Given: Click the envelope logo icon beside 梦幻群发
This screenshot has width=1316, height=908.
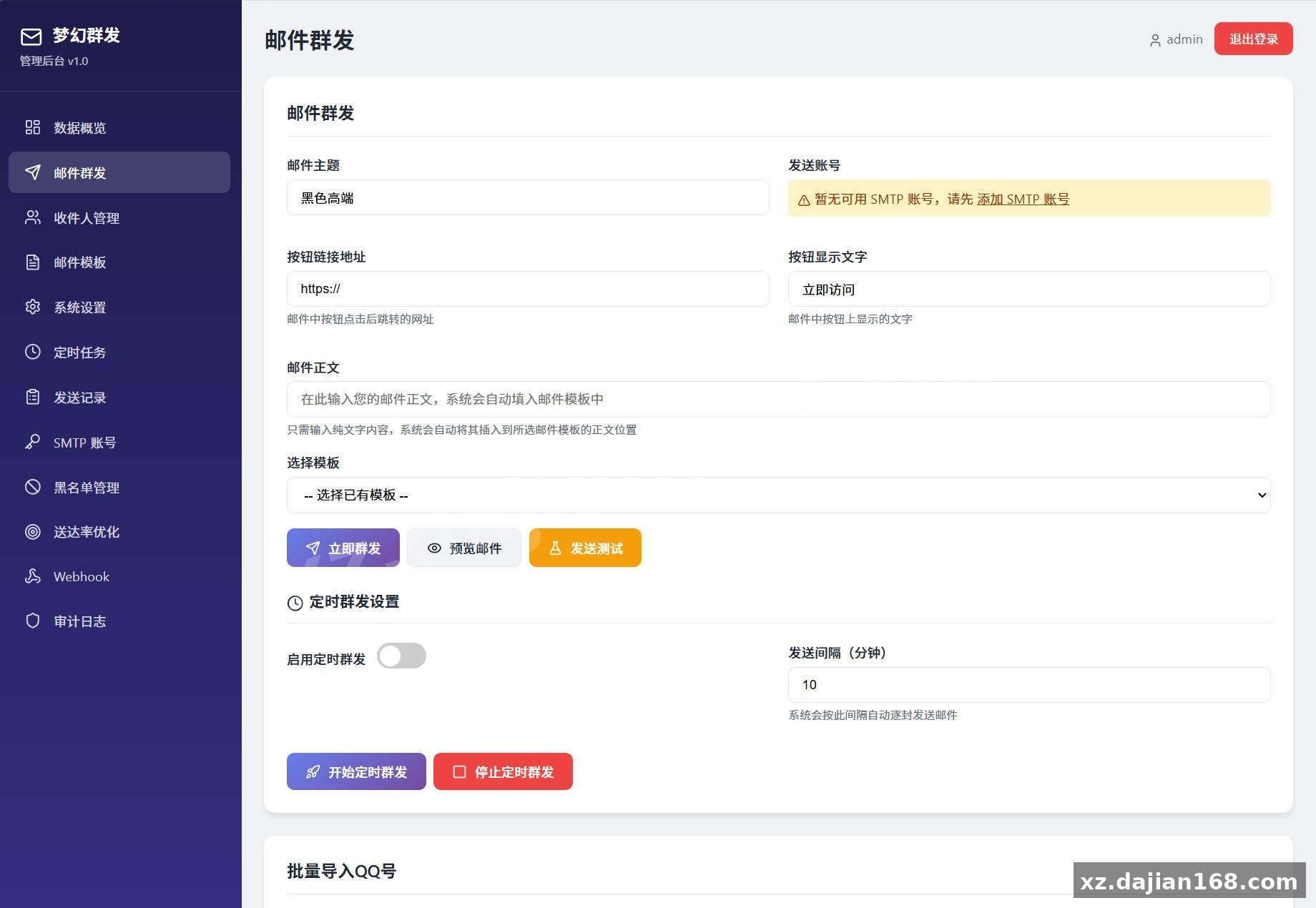Looking at the screenshot, I should coord(31,36).
